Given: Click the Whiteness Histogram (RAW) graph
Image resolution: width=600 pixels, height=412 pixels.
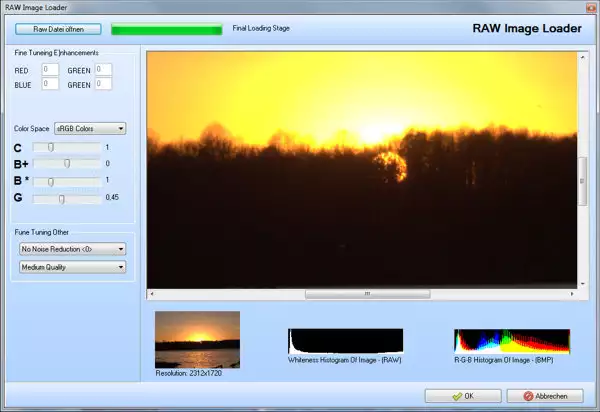Looking at the screenshot, I should coord(345,339).
